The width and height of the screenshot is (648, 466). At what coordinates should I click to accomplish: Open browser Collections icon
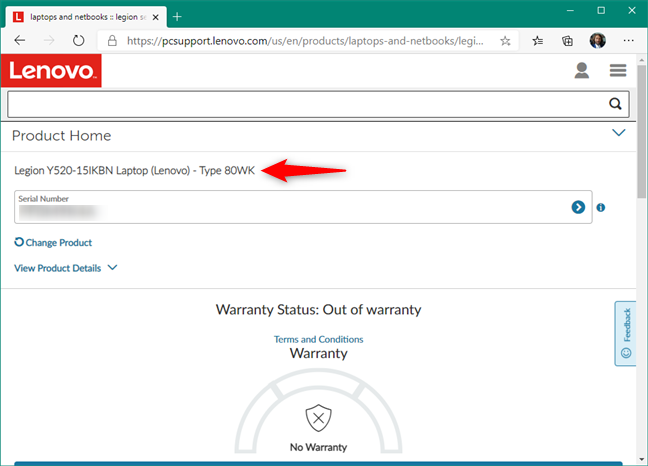567,40
